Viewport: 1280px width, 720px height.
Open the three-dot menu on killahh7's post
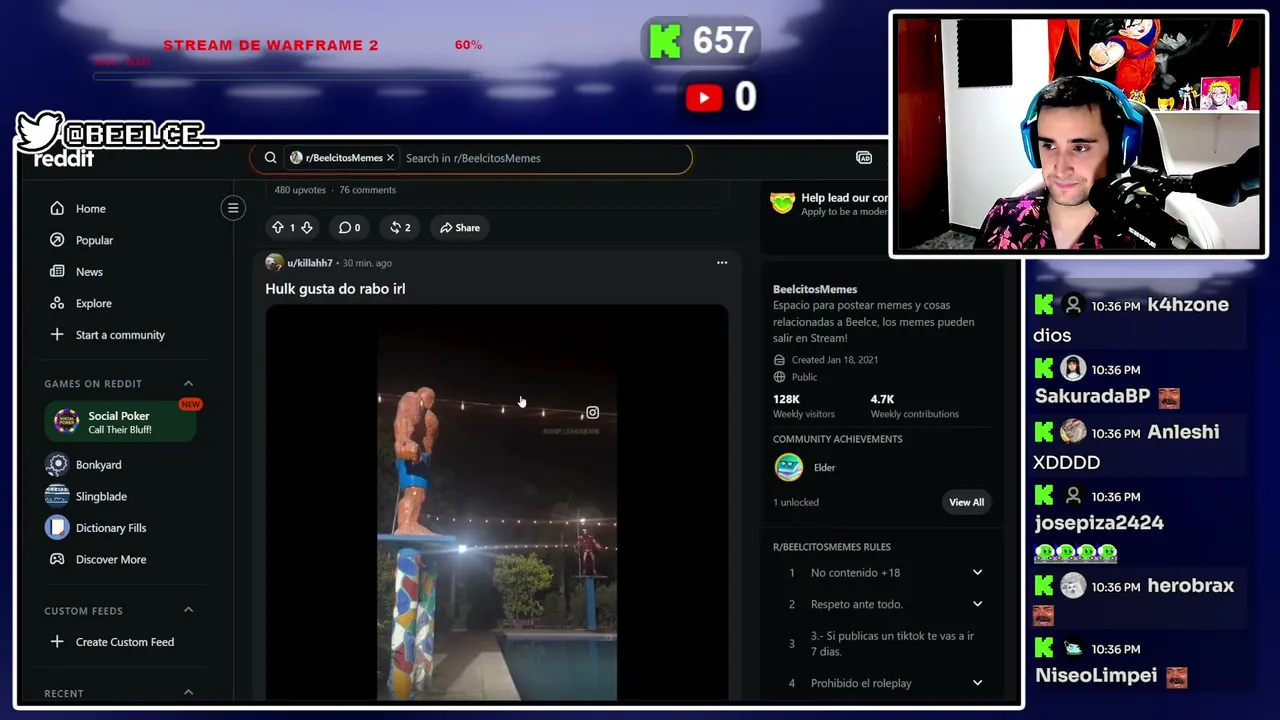(x=722, y=263)
